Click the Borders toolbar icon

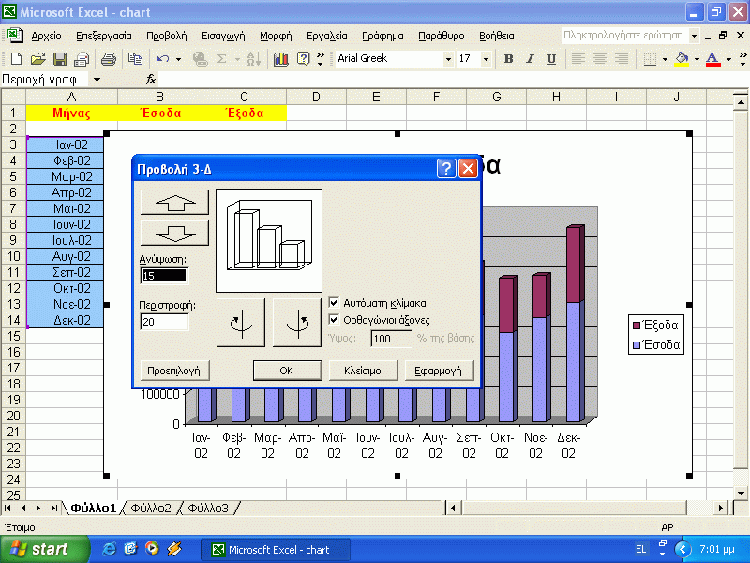pyautogui.click(x=650, y=59)
